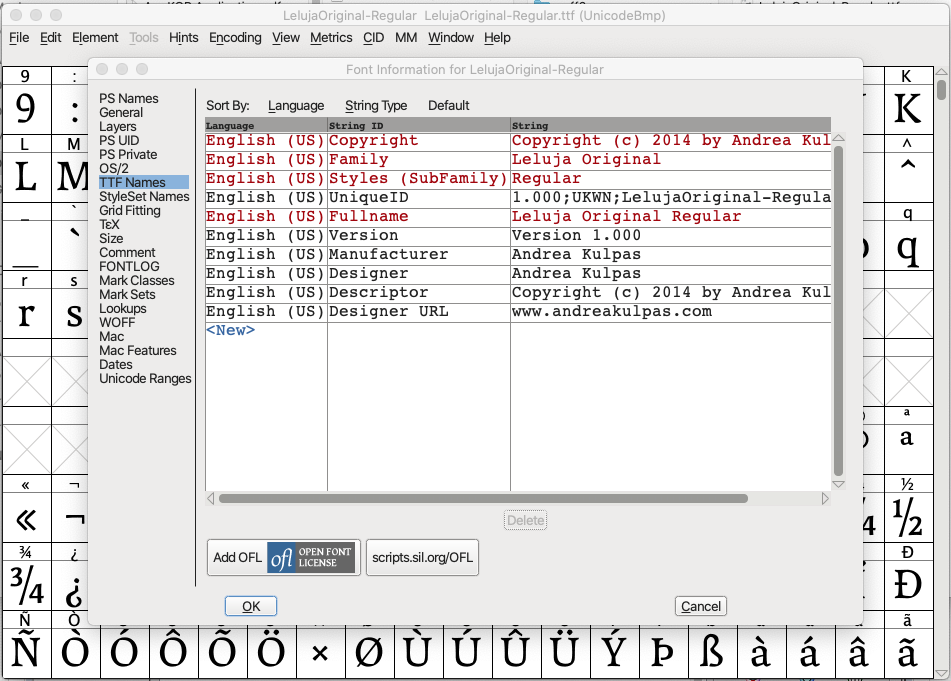The width and height of the screenshot is (951, 681).
Task: Open the Window menu
Action: 451,38
